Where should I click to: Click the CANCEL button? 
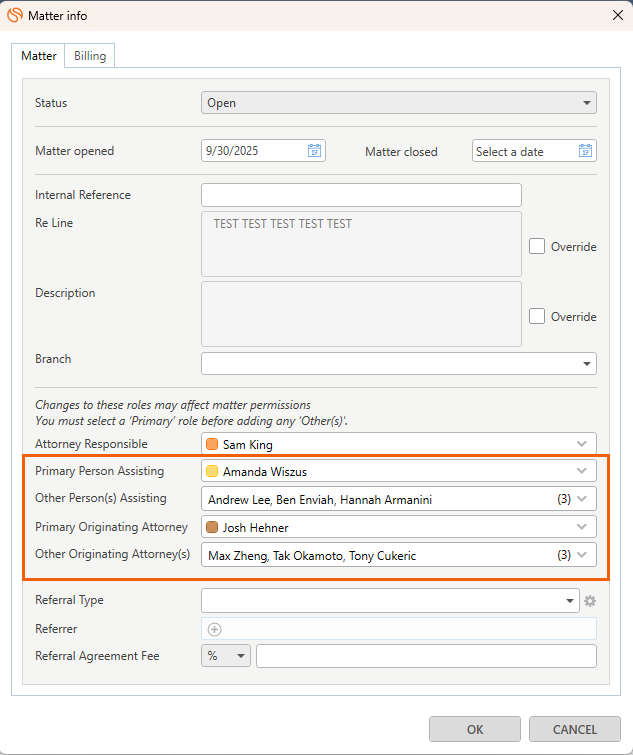pyautogui.click(x=575, y=729)
